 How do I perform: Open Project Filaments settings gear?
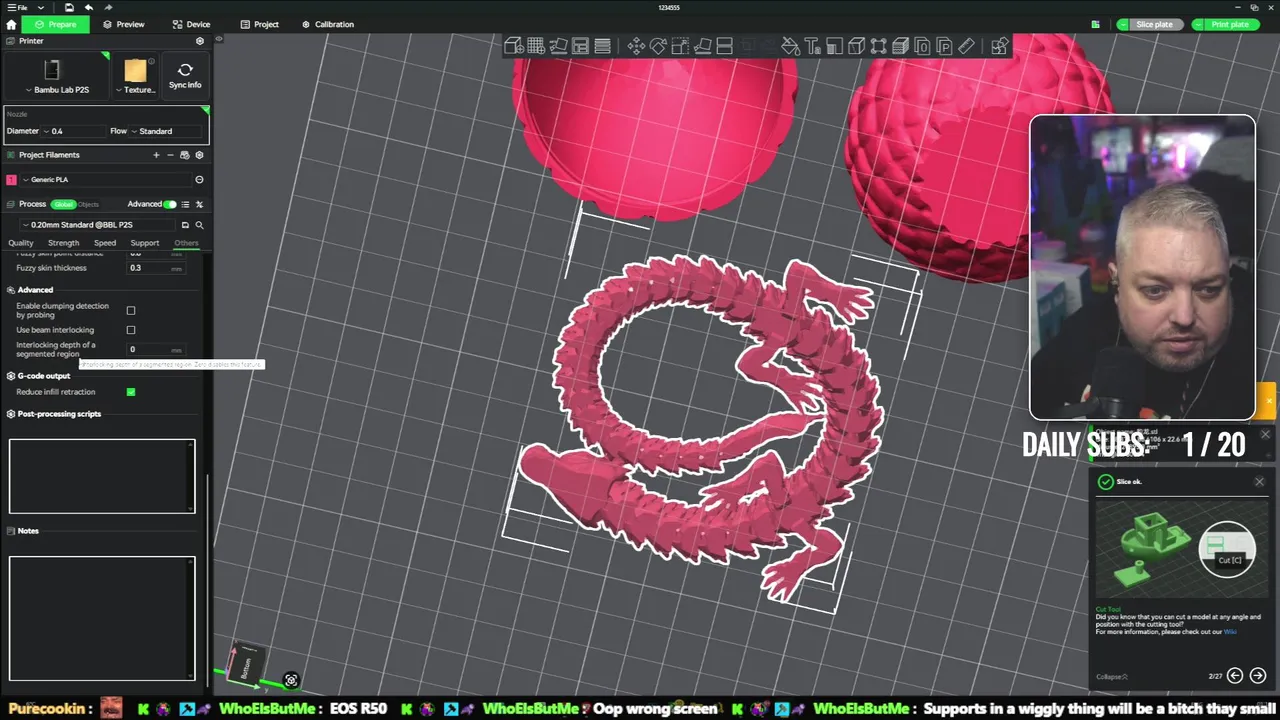(x=199, y=155)
